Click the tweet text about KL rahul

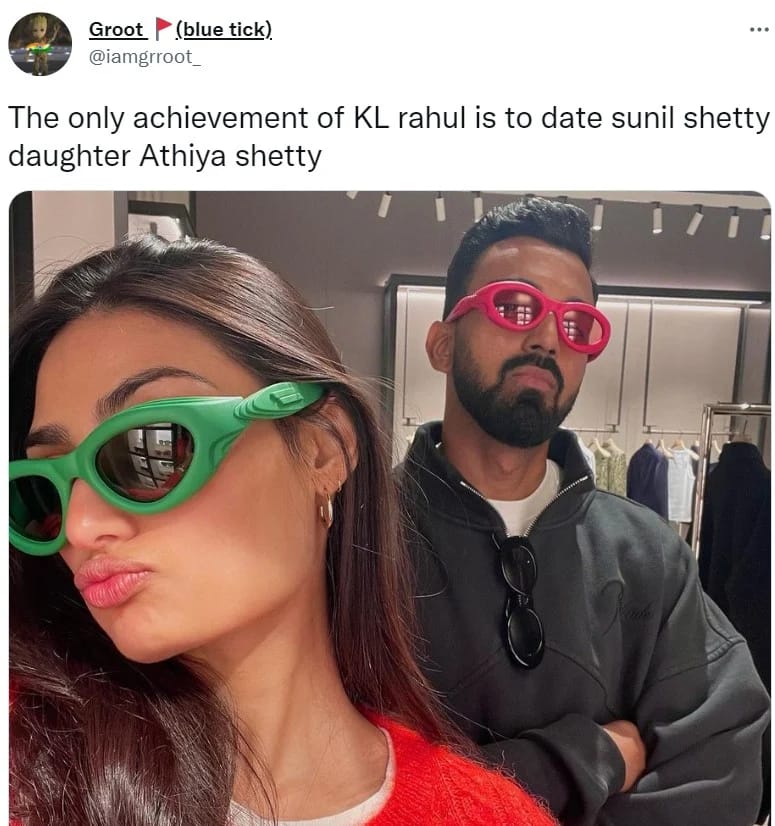coord(389,136)
